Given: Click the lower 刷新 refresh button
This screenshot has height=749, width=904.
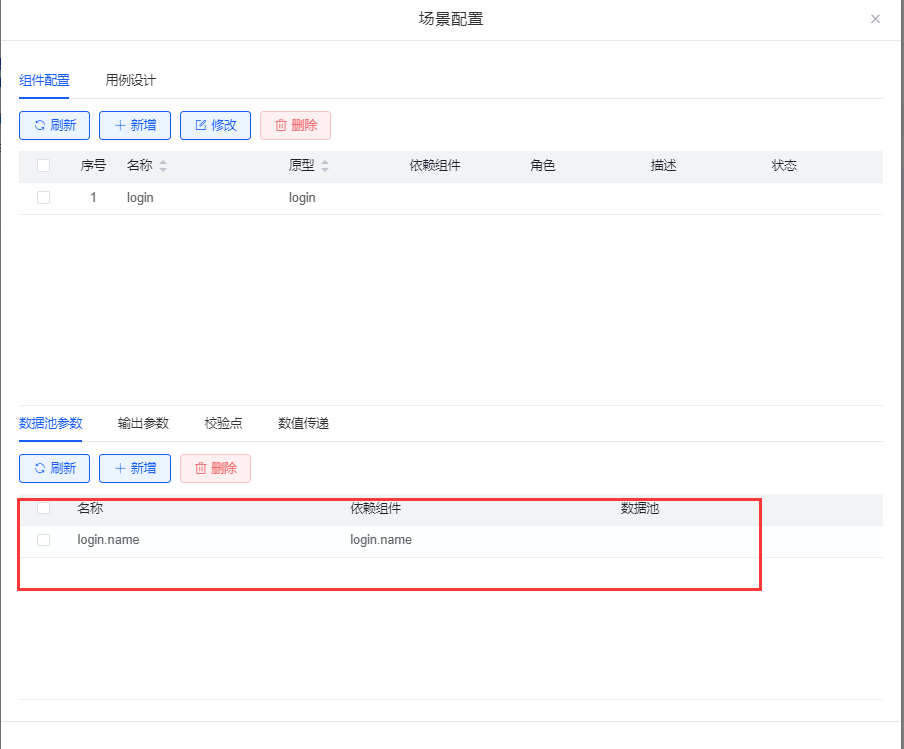Looking at the screenshot, I should click(x=54, y=468).
